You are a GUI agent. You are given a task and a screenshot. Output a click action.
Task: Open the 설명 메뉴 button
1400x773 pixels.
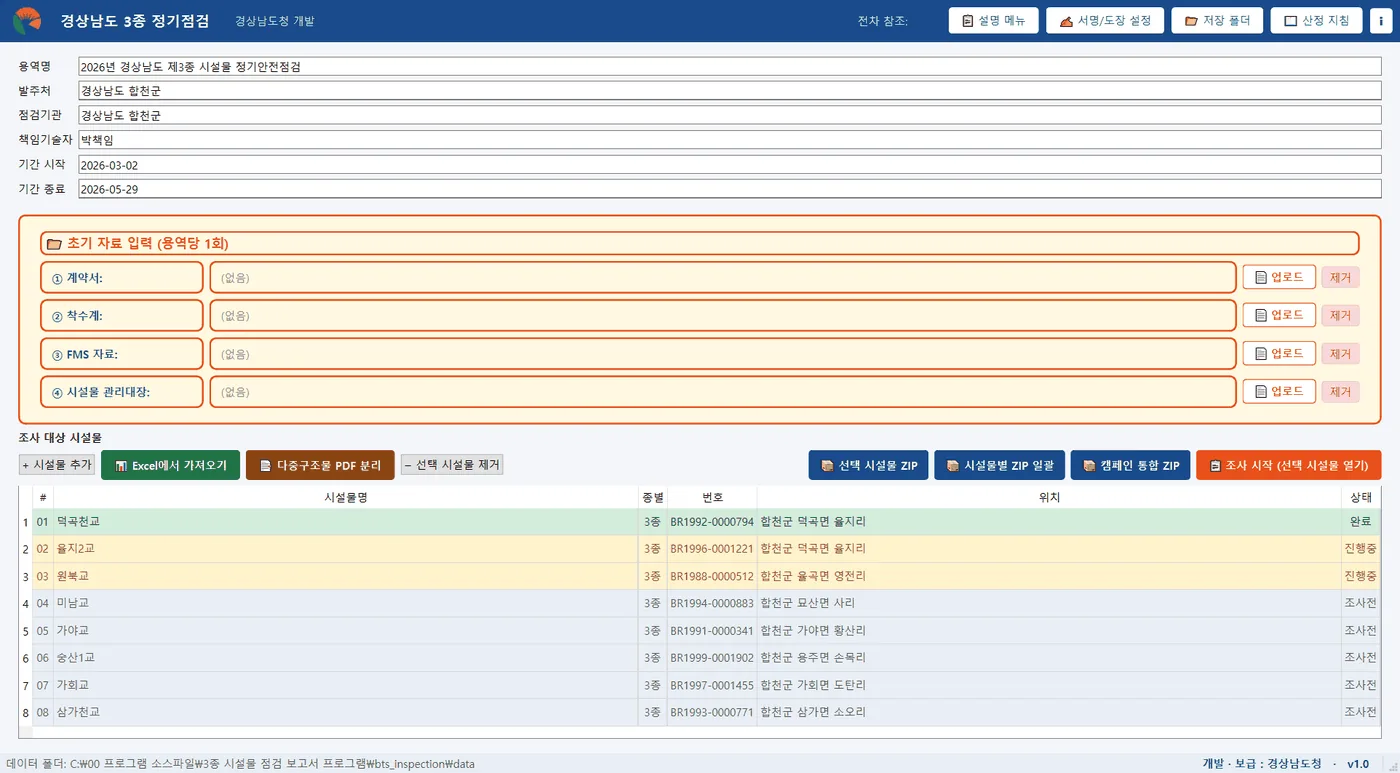[x=993, y=21]
